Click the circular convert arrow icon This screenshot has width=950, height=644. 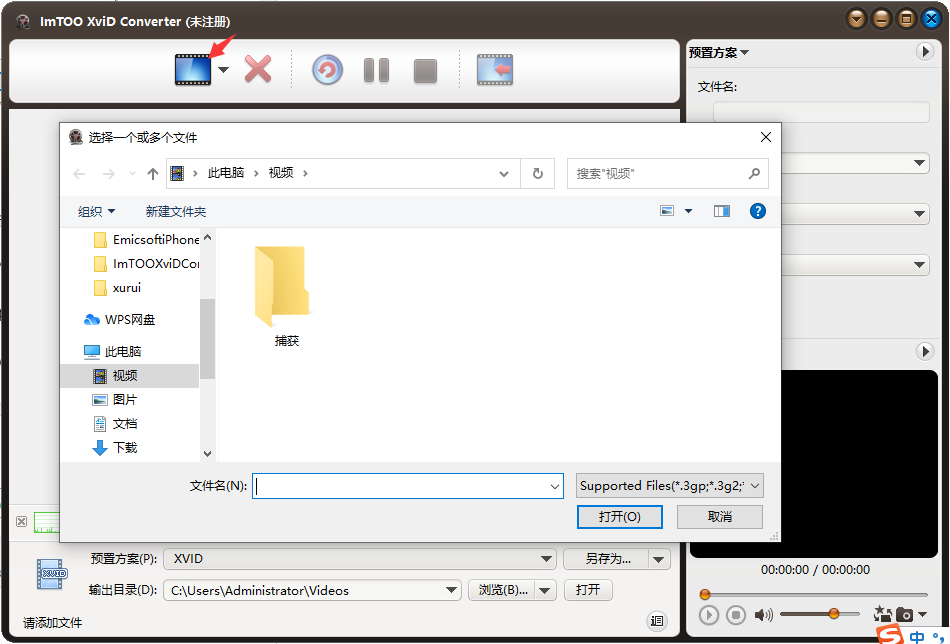327,70
